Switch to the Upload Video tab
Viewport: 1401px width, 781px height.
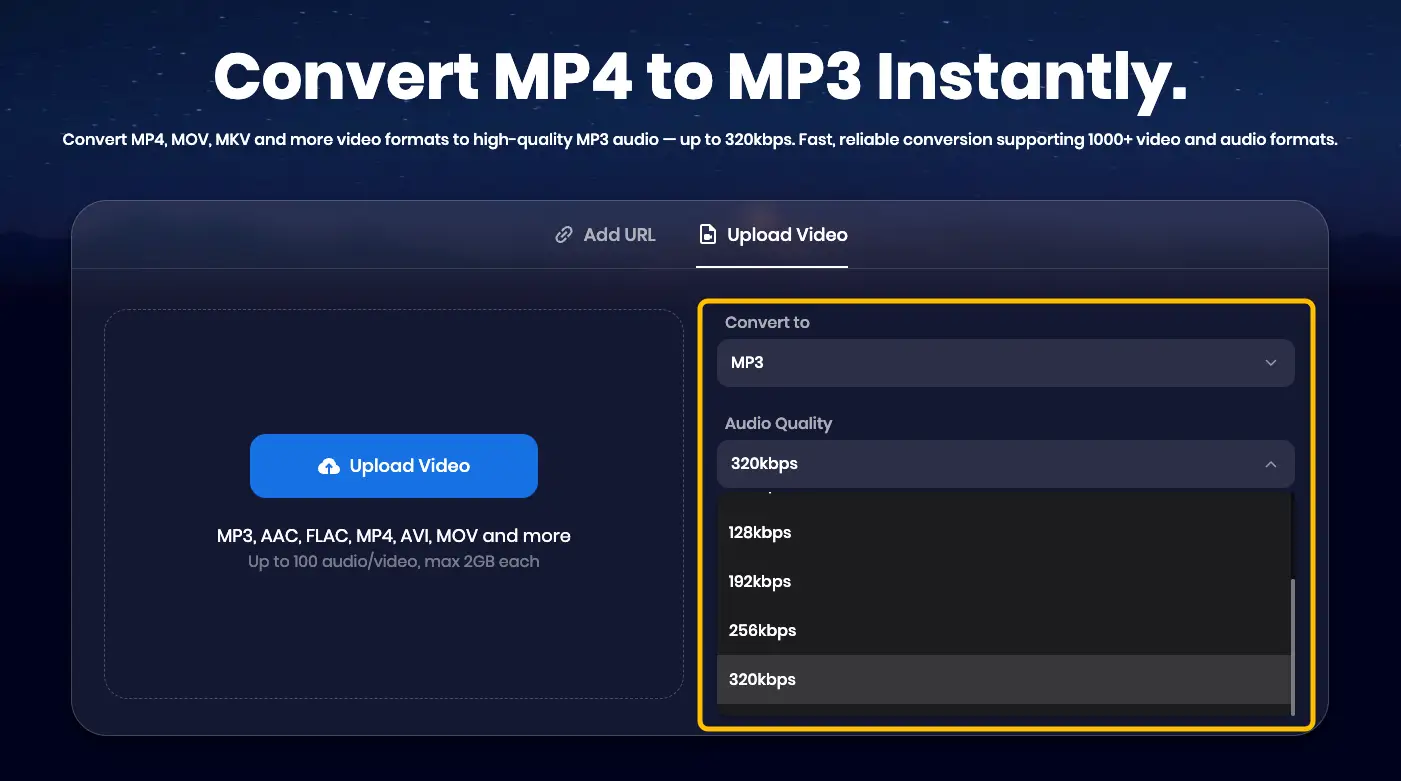click(x=772, y=234)
